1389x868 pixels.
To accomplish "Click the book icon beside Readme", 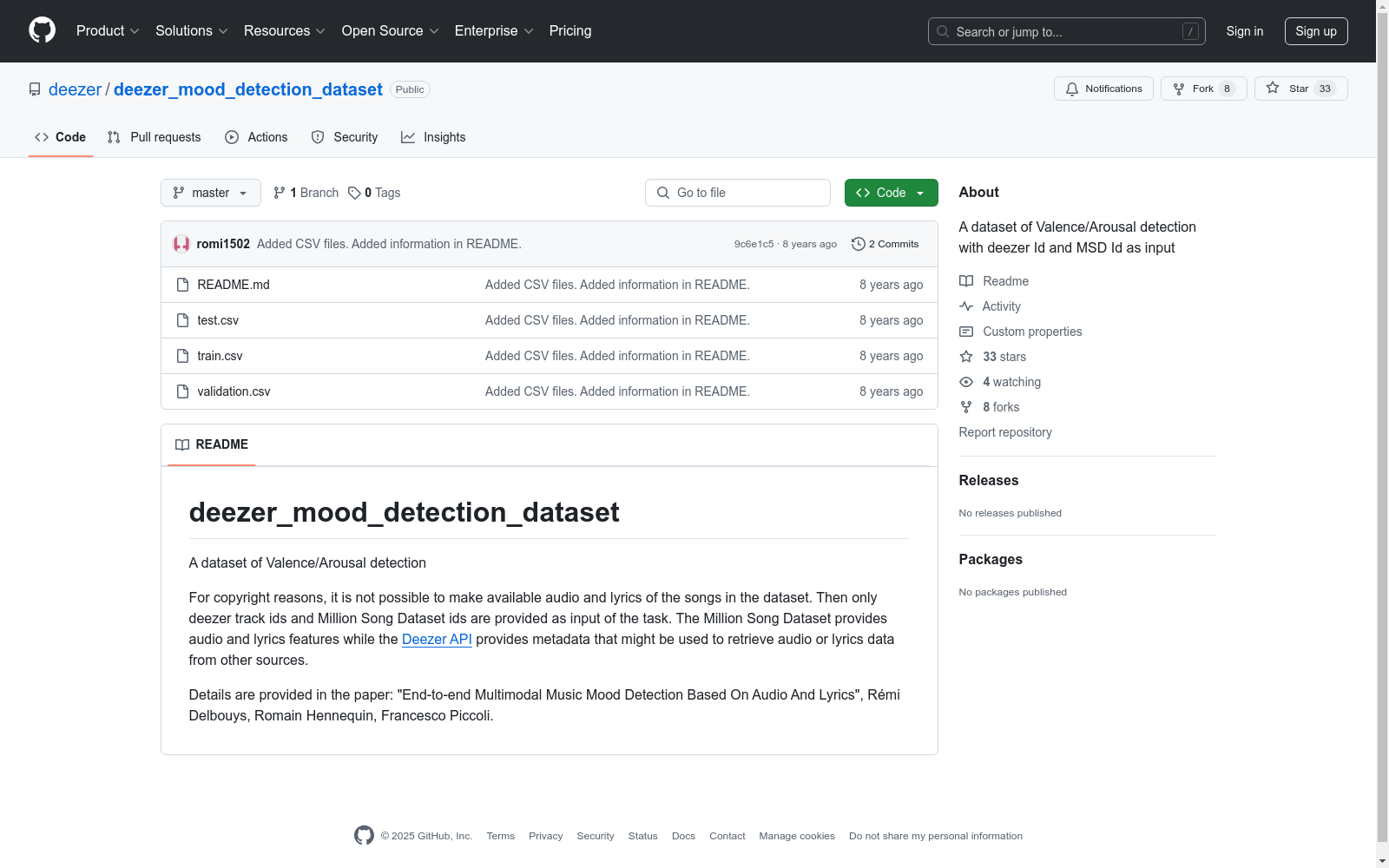I will pos(966,281).
